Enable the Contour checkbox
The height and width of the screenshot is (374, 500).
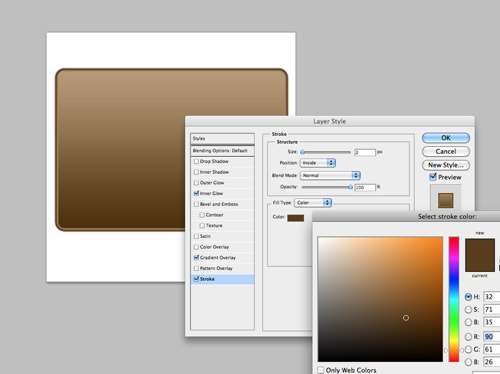pos(202,215)
